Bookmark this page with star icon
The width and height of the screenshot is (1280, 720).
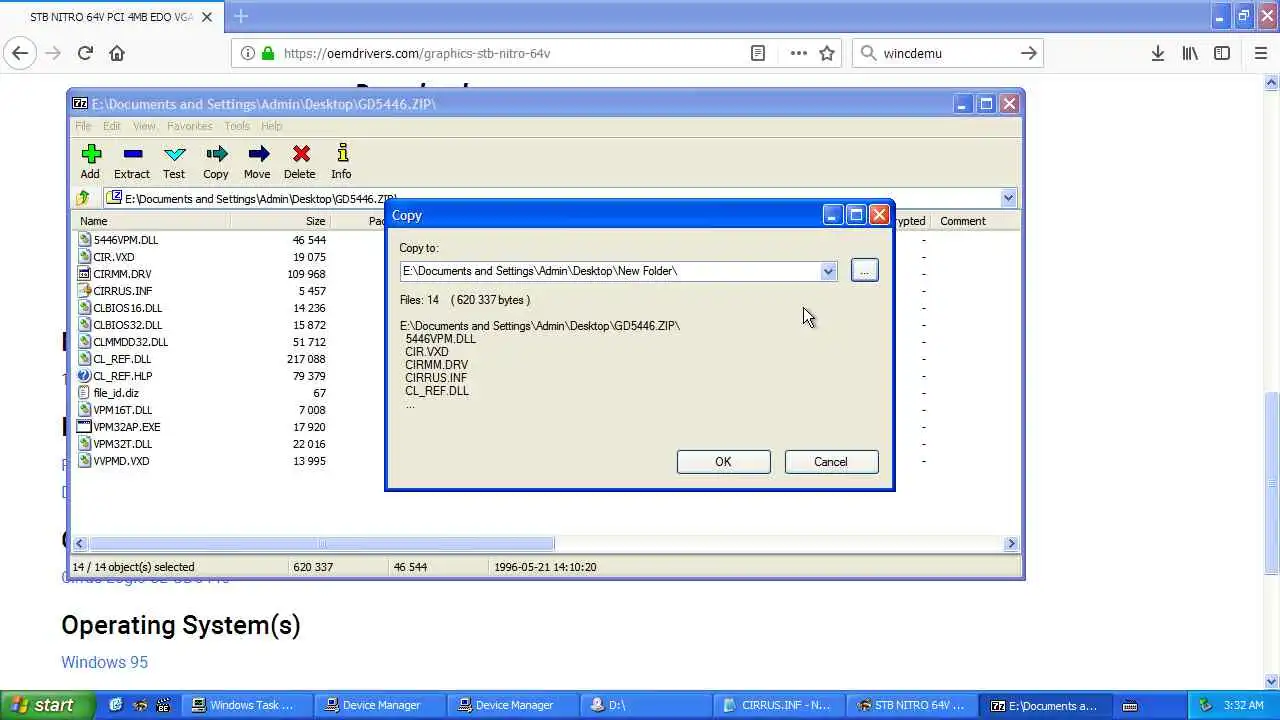click(x=827, y=53)
